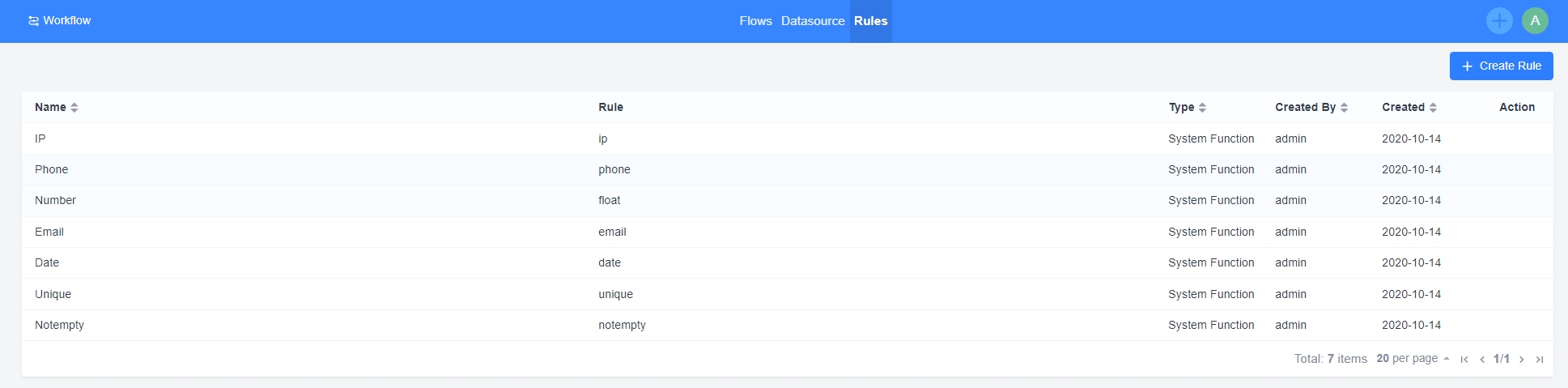Select the Email rule row
1568x388 pixels.
(49, 232)
